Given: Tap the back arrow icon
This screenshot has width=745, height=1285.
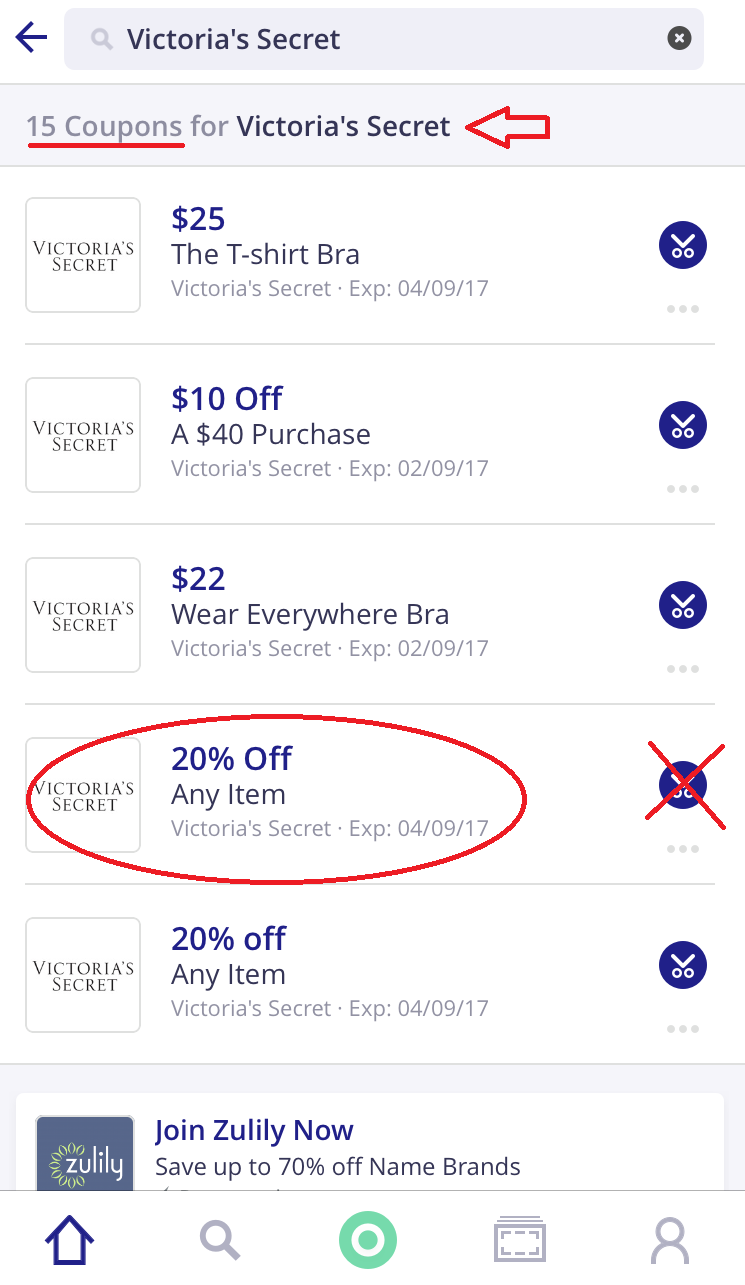Looking at the screenshot, I should (32, 39).
